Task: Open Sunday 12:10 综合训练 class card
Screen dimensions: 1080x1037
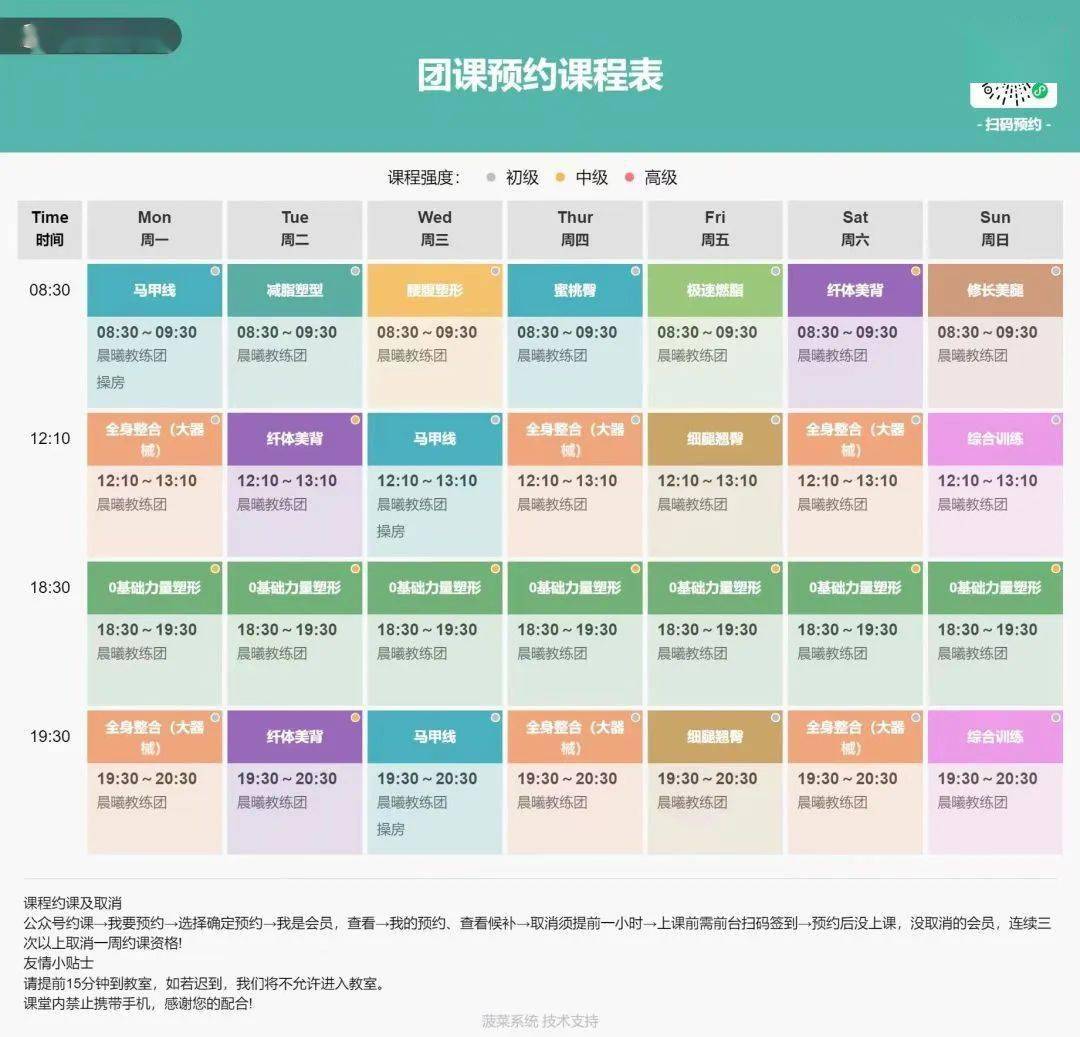Action: point(995,485)
